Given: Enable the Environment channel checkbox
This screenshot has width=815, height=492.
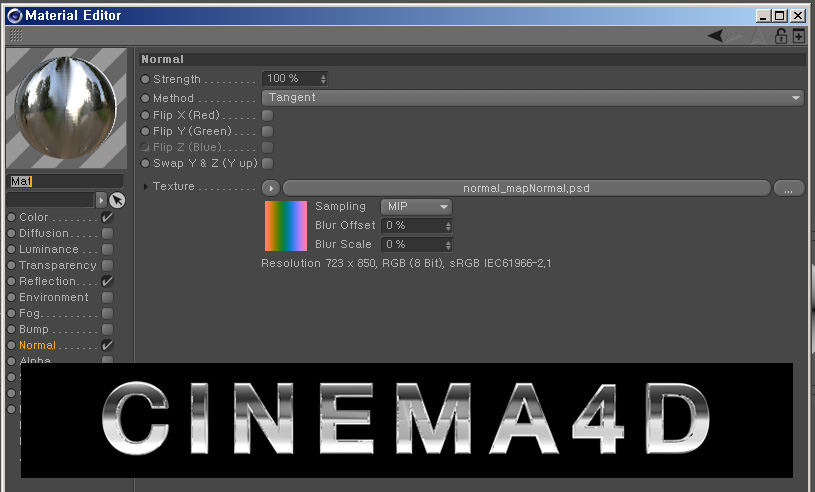Looking at the screenshot, I should [x=108, y=297].
